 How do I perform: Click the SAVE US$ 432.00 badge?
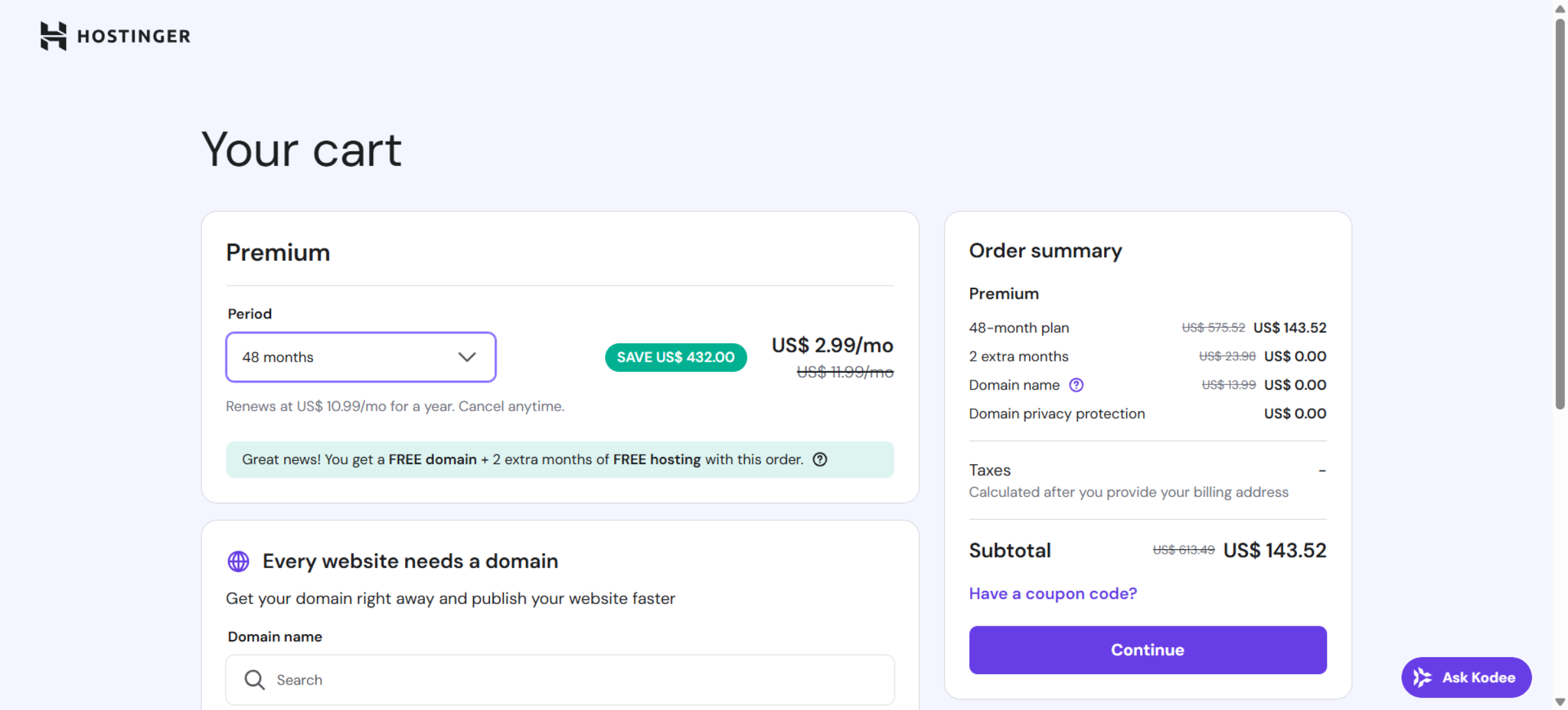(676, 357)
